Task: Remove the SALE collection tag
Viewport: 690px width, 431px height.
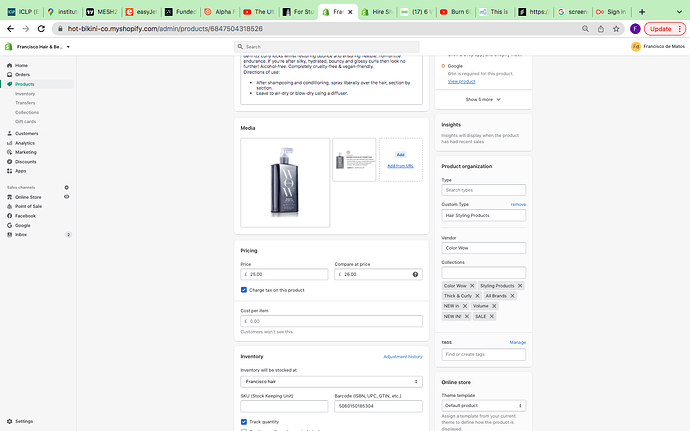Action: [x=492, y=316]
